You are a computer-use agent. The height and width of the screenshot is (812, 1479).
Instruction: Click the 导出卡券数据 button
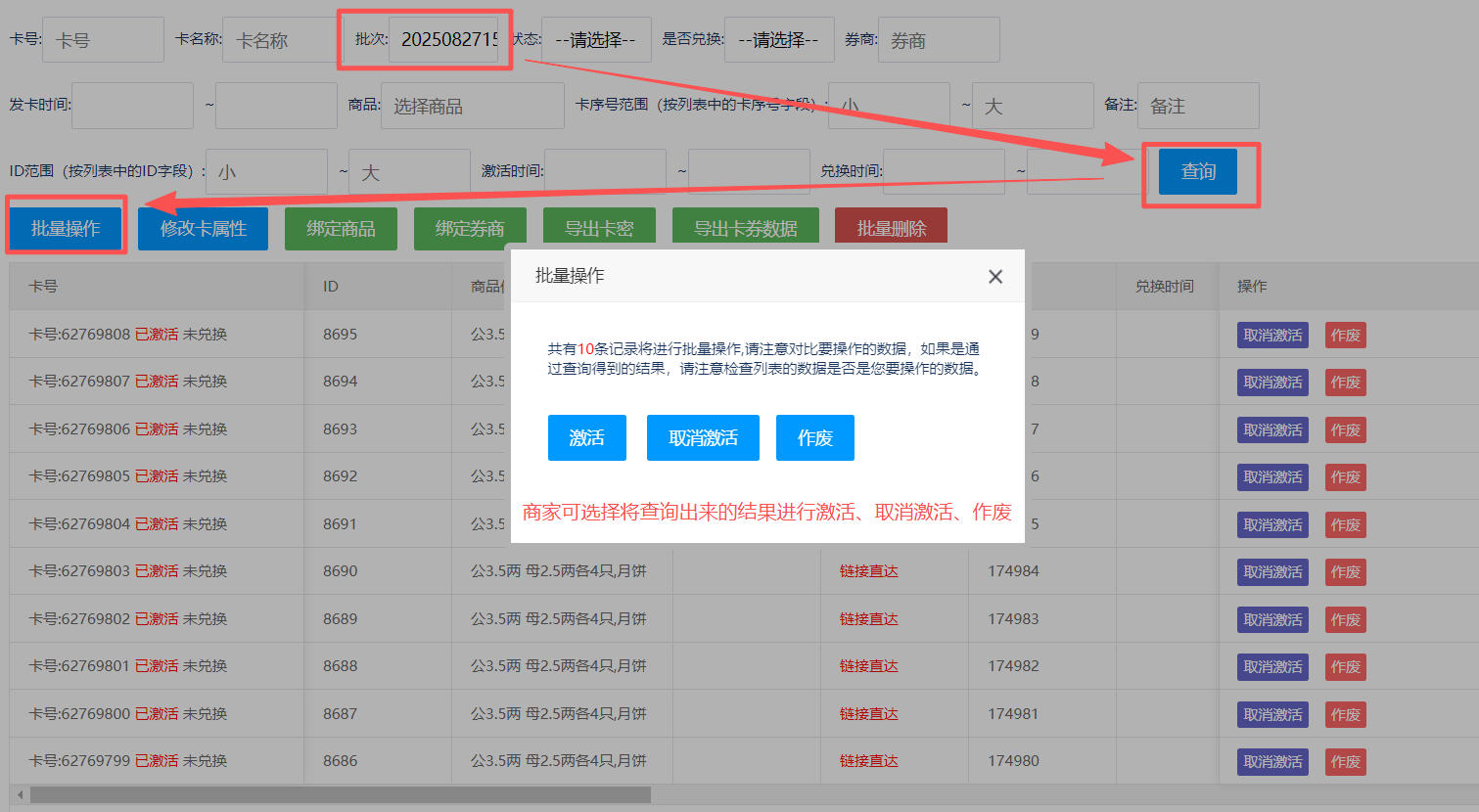point(745,229)
